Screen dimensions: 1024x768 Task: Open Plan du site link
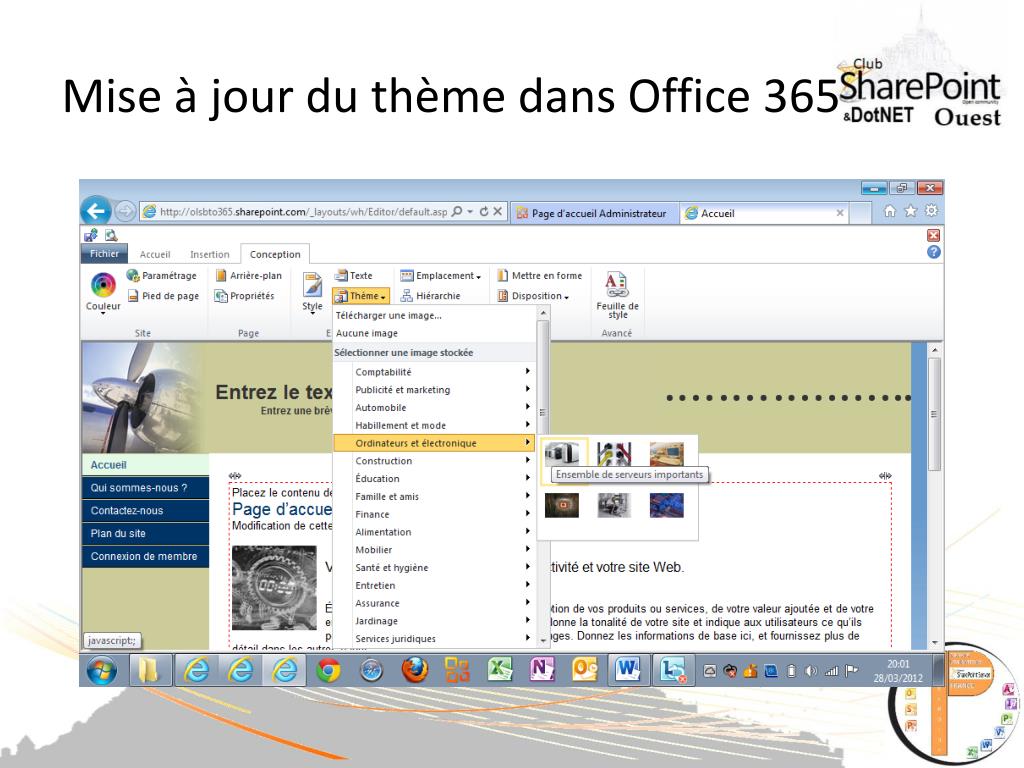tap(146, 534)
